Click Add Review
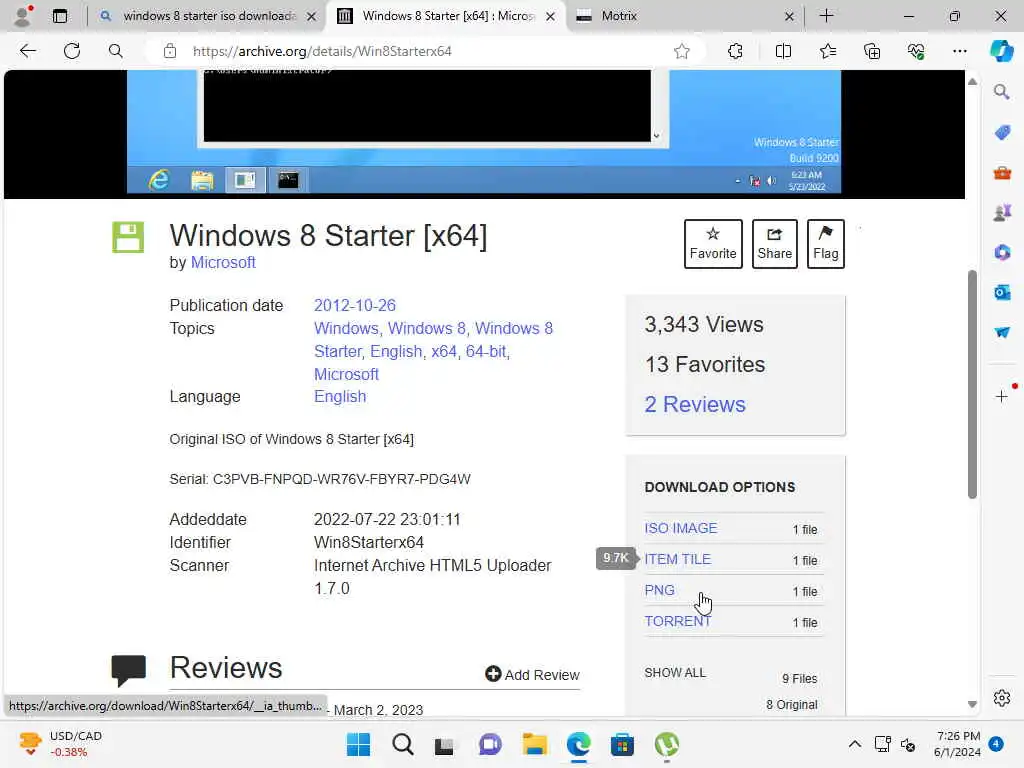This screenshot has height=768, width=1024. [x=532, y=675]
